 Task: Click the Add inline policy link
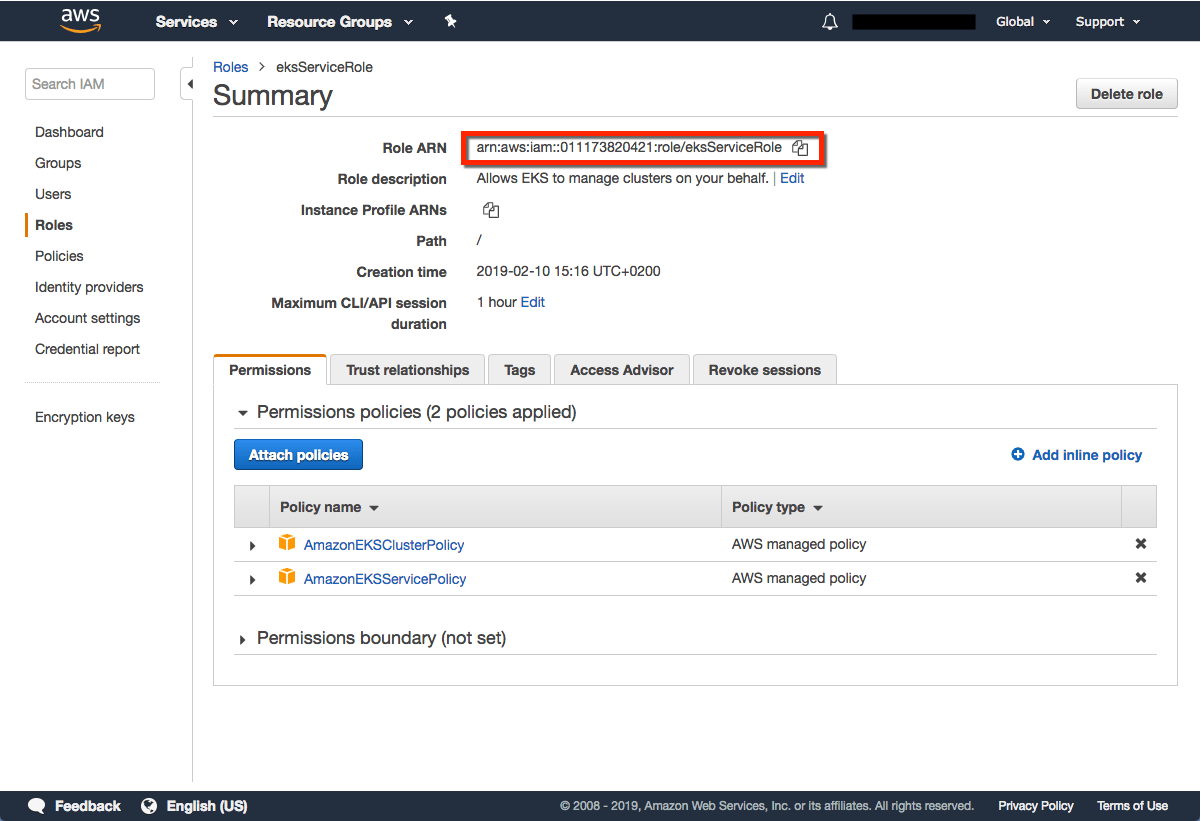(x=1087, y=455)
